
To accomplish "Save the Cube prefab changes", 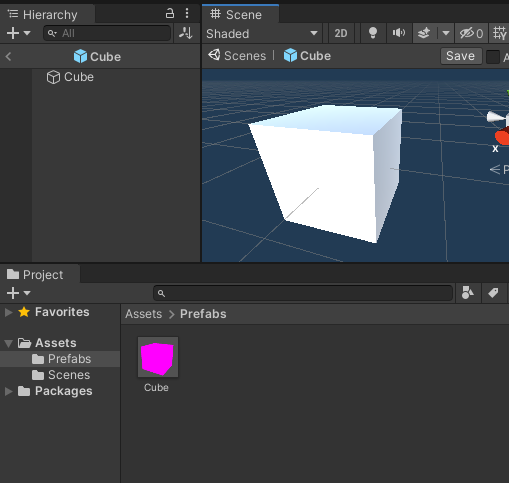I will point(461,56).
